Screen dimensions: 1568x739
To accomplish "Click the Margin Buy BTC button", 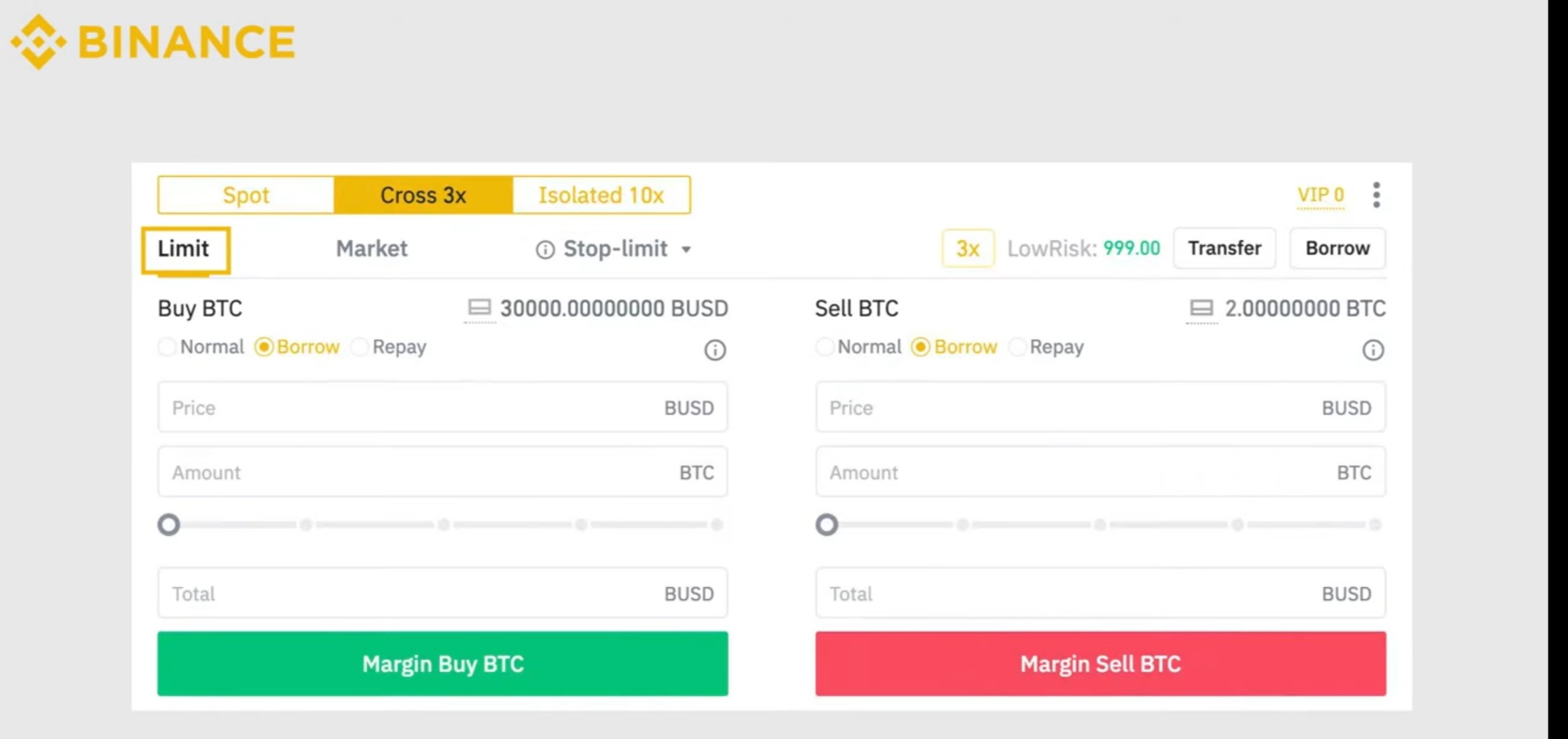I will (x=442, y=664).
